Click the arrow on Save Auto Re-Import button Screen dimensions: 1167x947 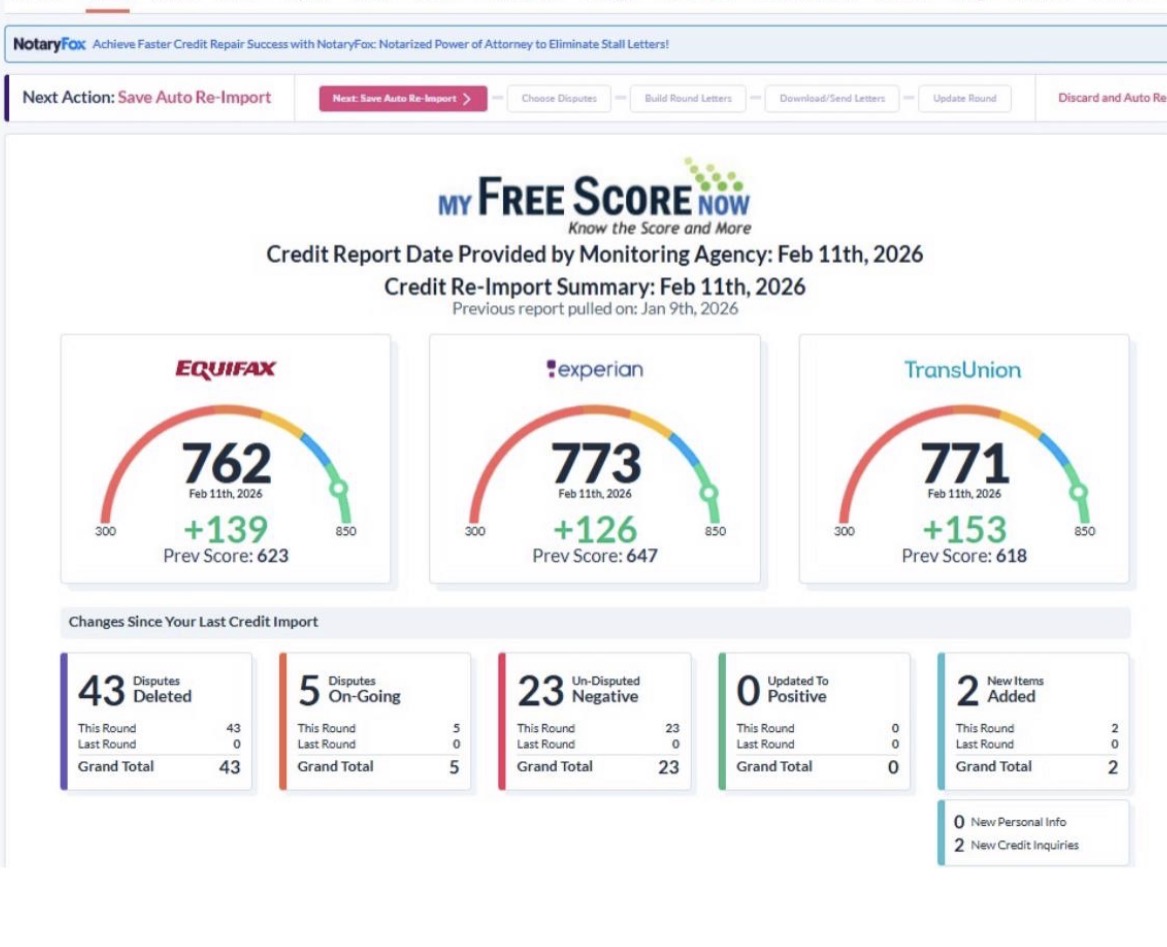tap(467, 98)
